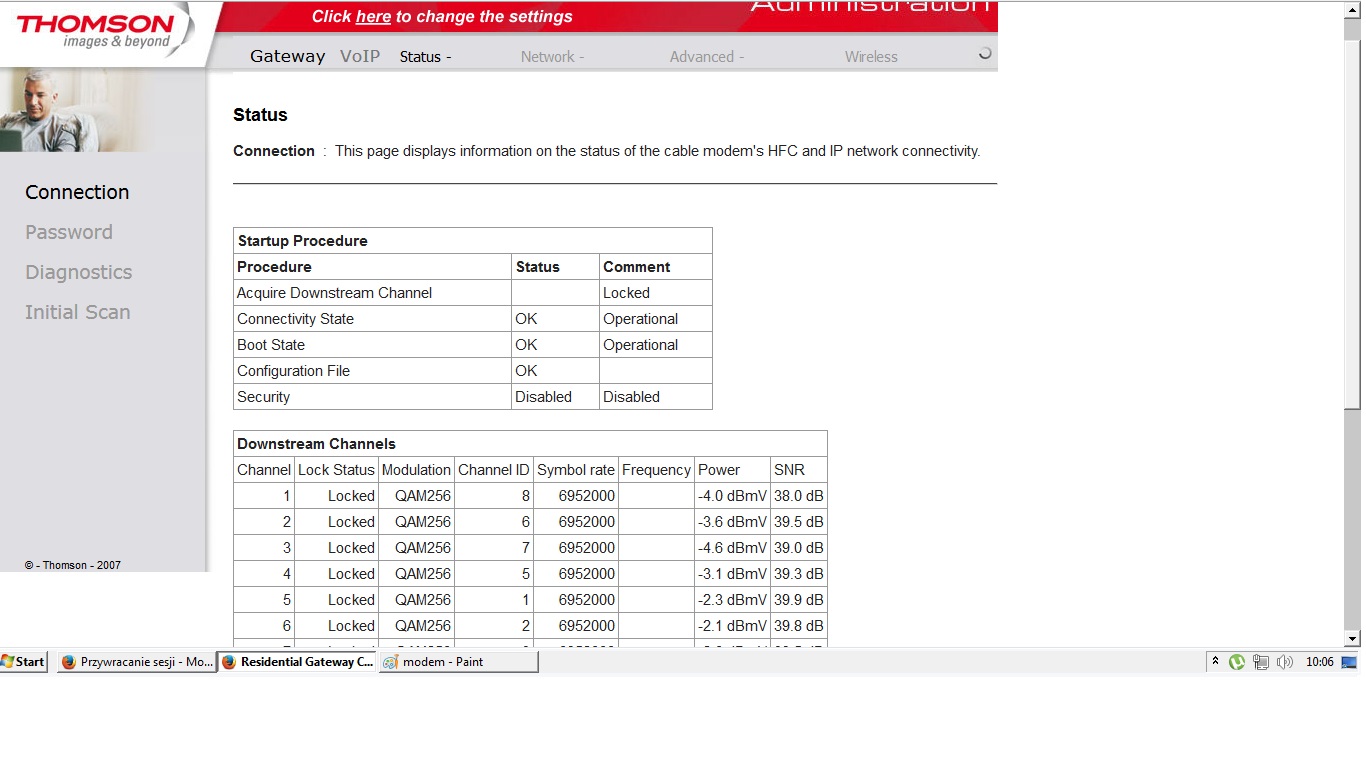1366x768 pixels.
Task: Open the Windows Start button
Action: (x=24, y=662)
